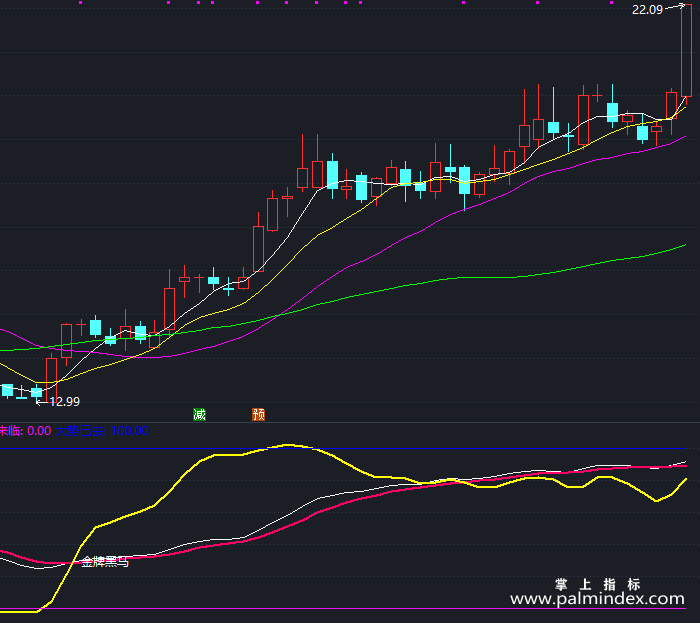Click the magenta 0.00 indicator value
The width and height of the screenshot is (700, 623).
click(x=39, y=431)
